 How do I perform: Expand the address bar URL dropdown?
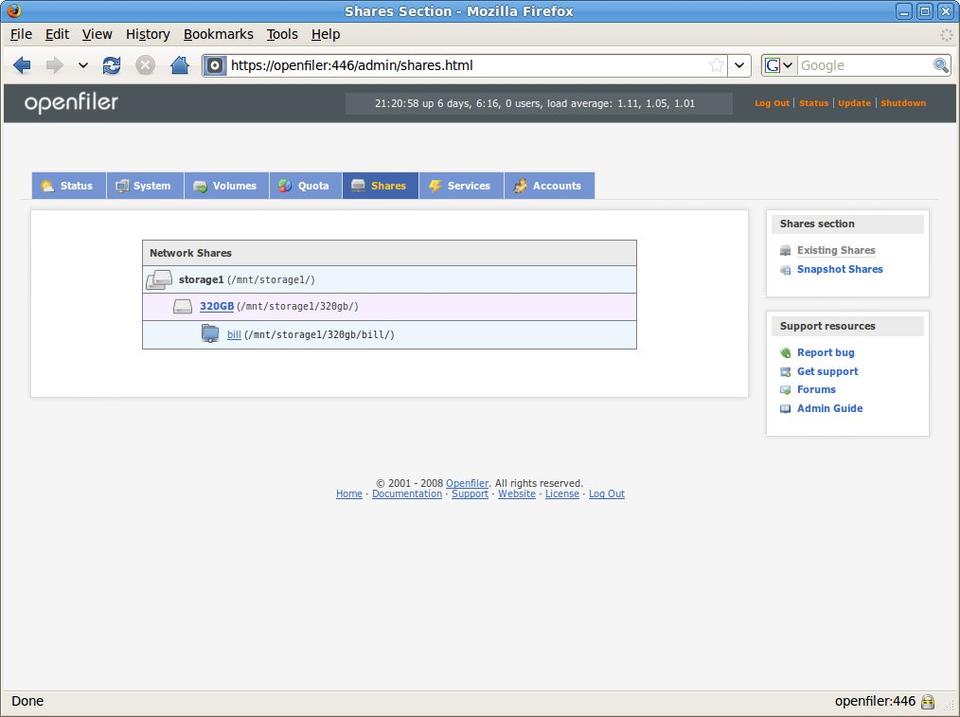(x=739, y=65)
